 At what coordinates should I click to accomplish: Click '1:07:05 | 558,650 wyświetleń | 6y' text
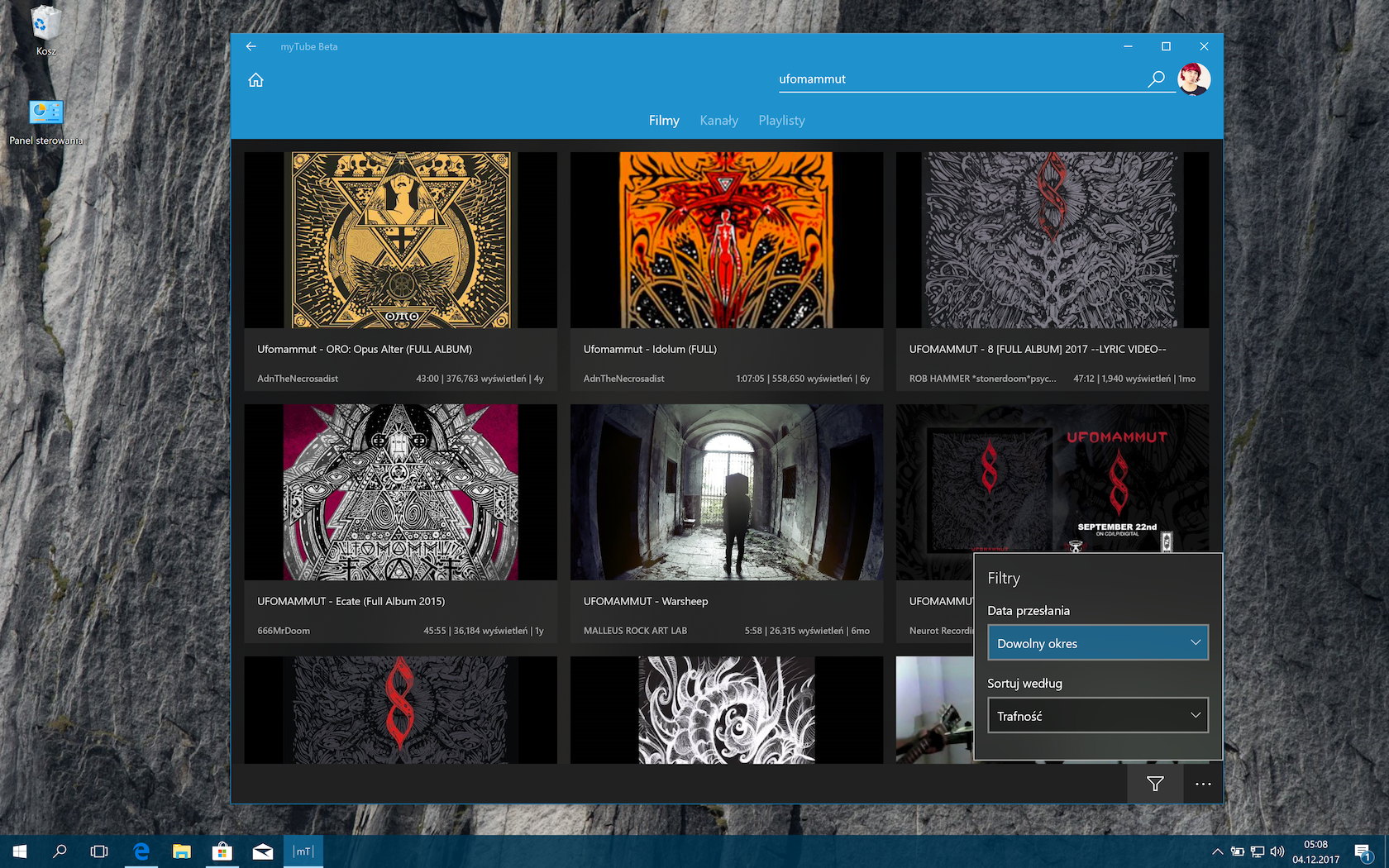click(803, 379)
